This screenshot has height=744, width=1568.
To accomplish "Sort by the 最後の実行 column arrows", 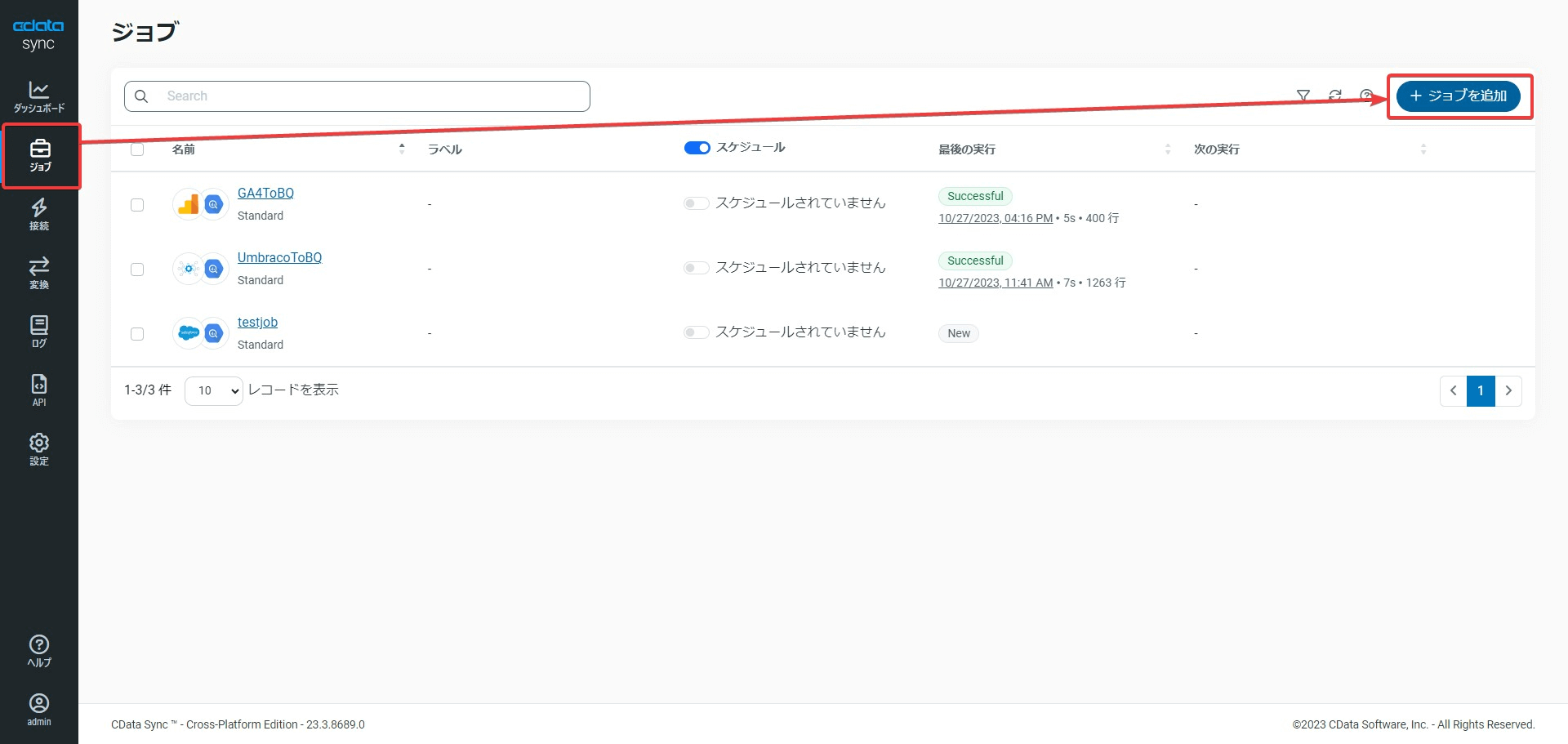I will 1168,149.
